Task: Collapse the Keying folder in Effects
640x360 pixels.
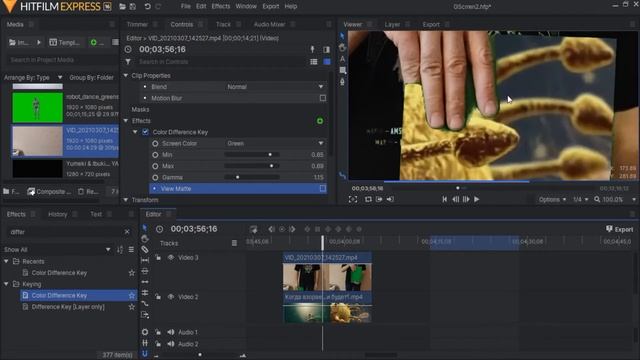Action: pos(6,284)
